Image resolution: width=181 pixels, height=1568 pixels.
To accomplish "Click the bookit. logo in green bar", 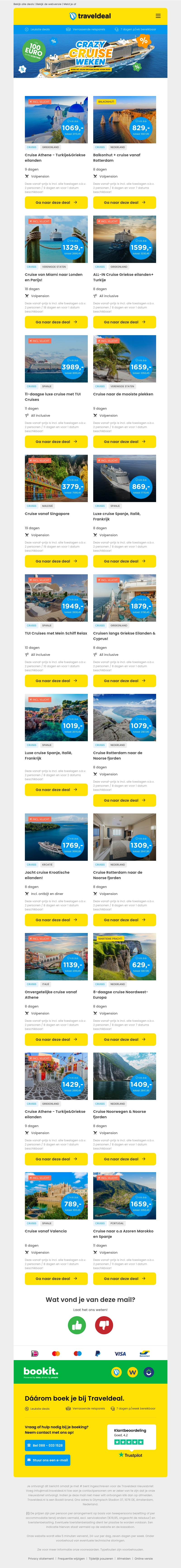I will point(41,1372).
